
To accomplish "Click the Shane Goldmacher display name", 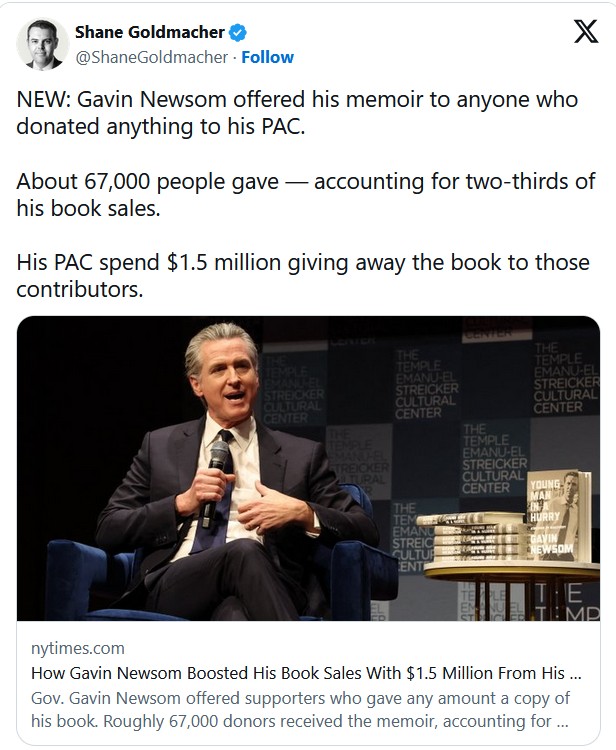I will tap(150, 32).
